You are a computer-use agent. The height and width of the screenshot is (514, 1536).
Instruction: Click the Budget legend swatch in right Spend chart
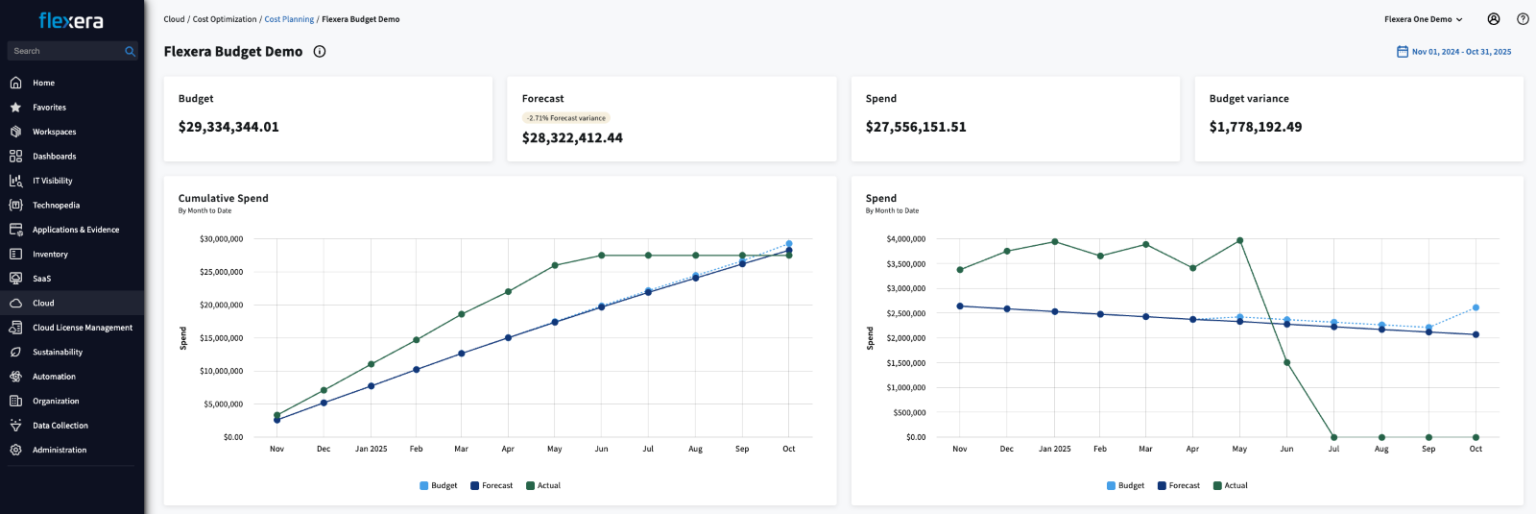(x=1112, y=485)
